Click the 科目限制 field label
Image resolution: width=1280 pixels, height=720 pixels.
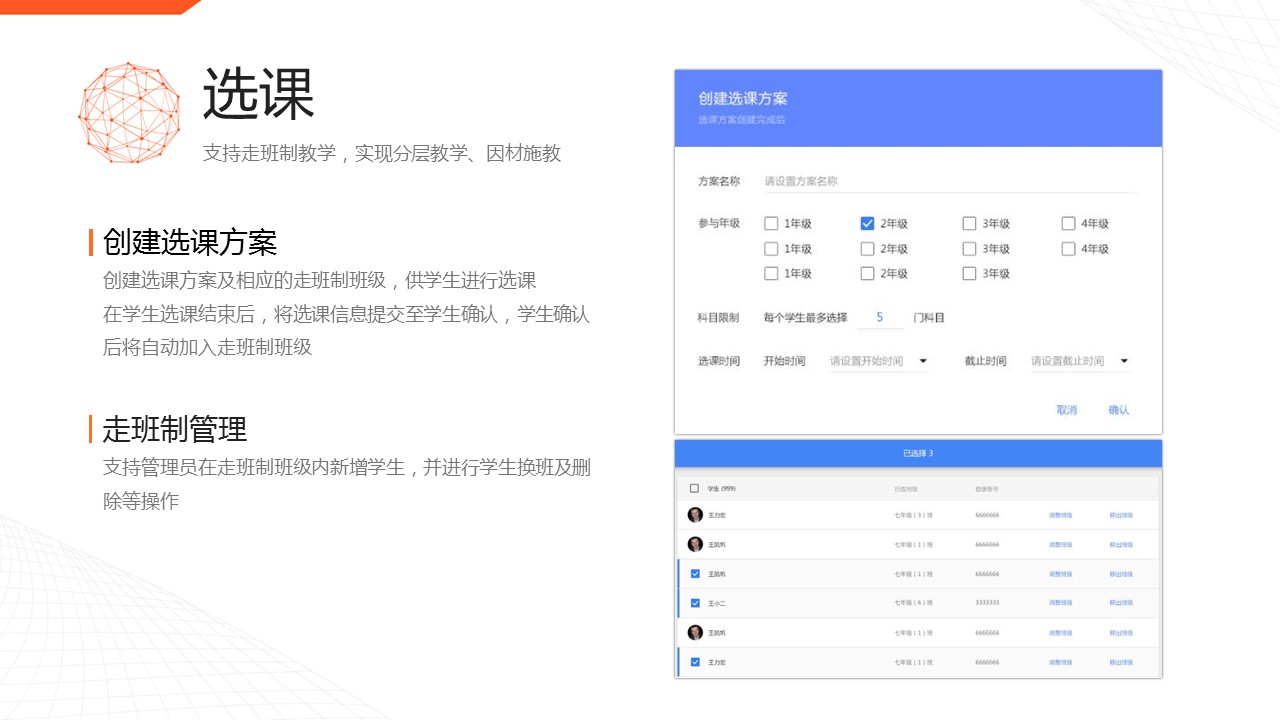point(719,318)
